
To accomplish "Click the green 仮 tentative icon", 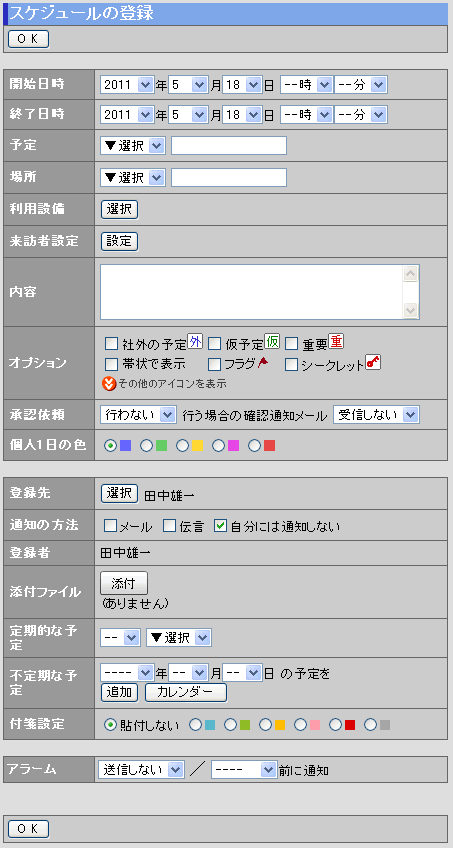I will (272, 341).
